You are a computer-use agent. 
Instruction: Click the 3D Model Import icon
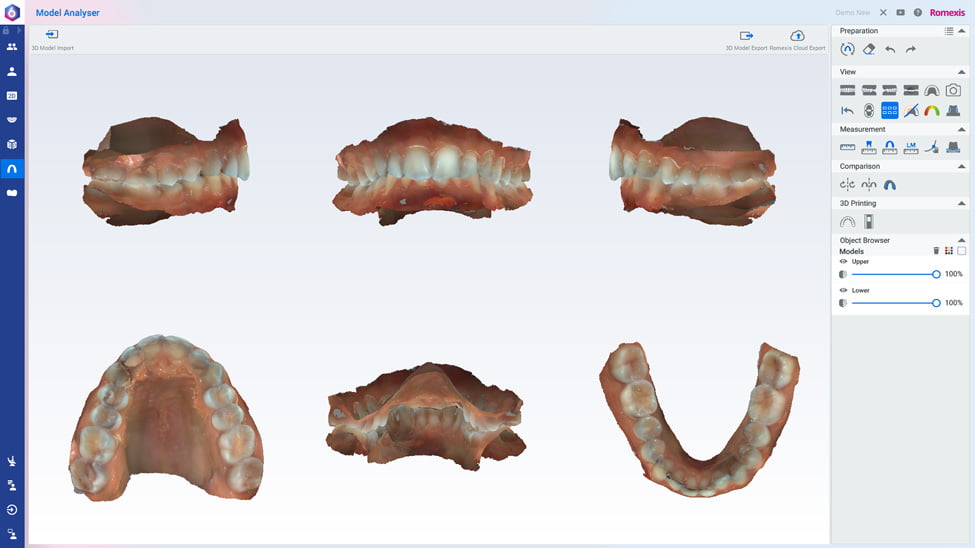[52, 35]
